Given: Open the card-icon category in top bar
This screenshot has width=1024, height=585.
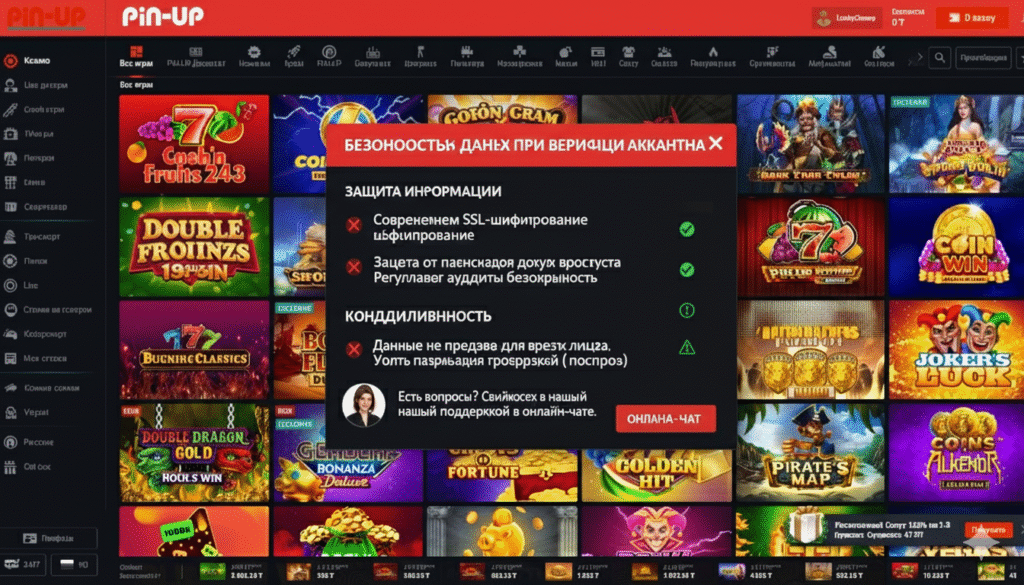Looking at the screenshot, I should [598, 57].
